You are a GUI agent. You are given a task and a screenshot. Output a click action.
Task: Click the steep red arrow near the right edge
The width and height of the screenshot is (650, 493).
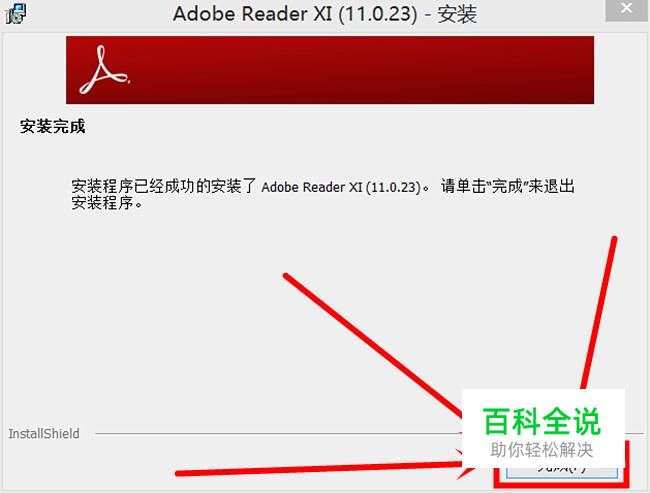pyautogui.click(x=599, y=313)
